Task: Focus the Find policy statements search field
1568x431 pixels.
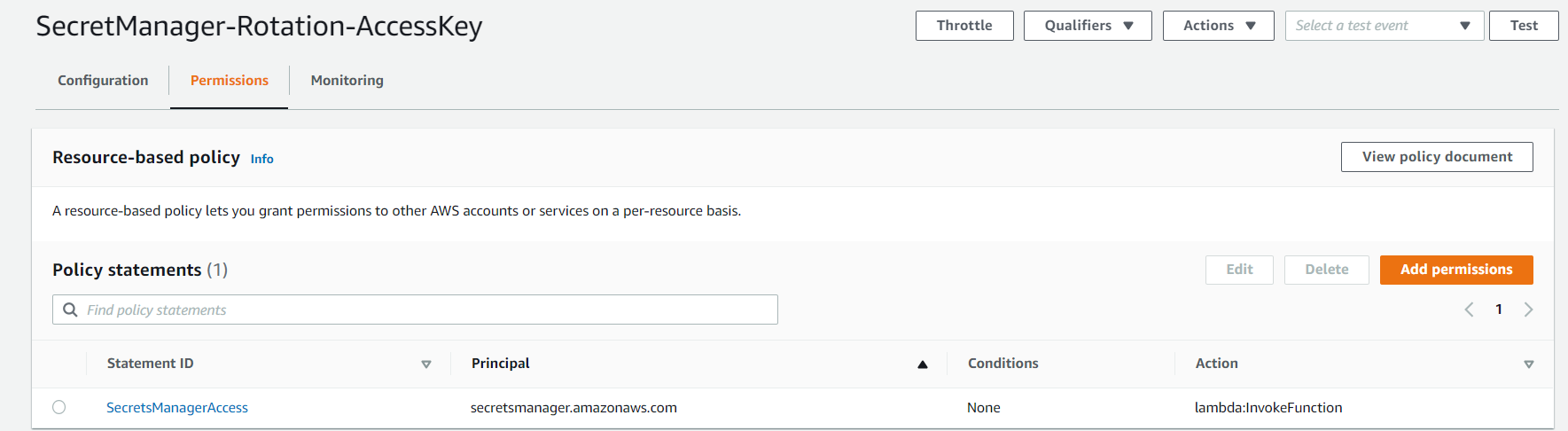Action: tap(415, 310)
